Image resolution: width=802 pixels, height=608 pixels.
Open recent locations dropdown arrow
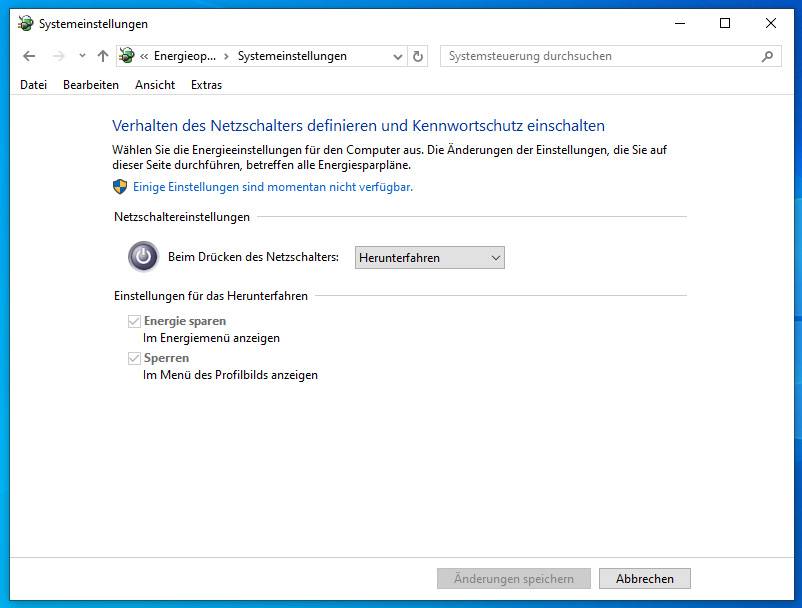82,56
